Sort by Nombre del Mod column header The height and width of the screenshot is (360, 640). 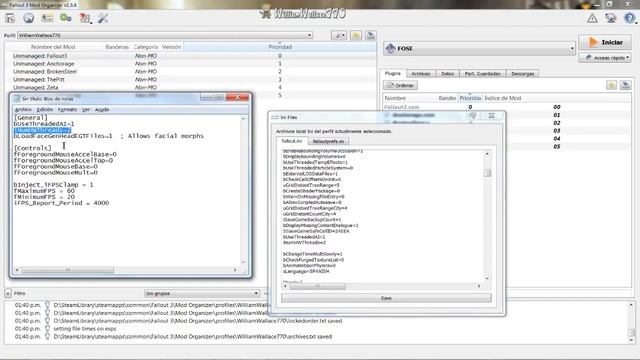click(53, 47)
